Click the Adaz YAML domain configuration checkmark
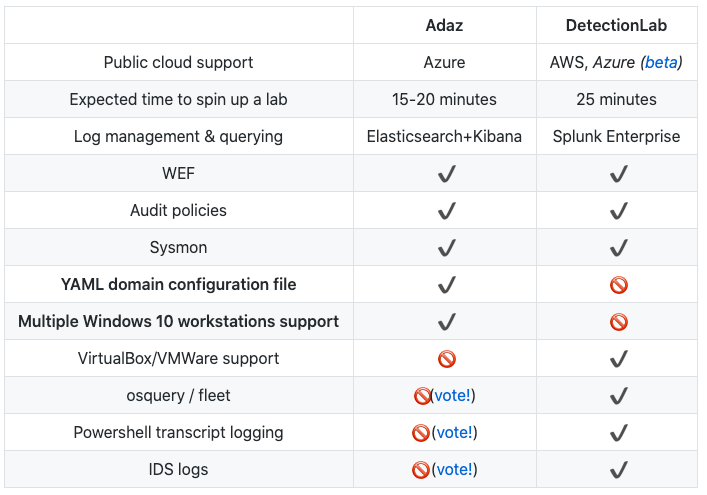The image size is (707, 495). [x=446, y=285]
